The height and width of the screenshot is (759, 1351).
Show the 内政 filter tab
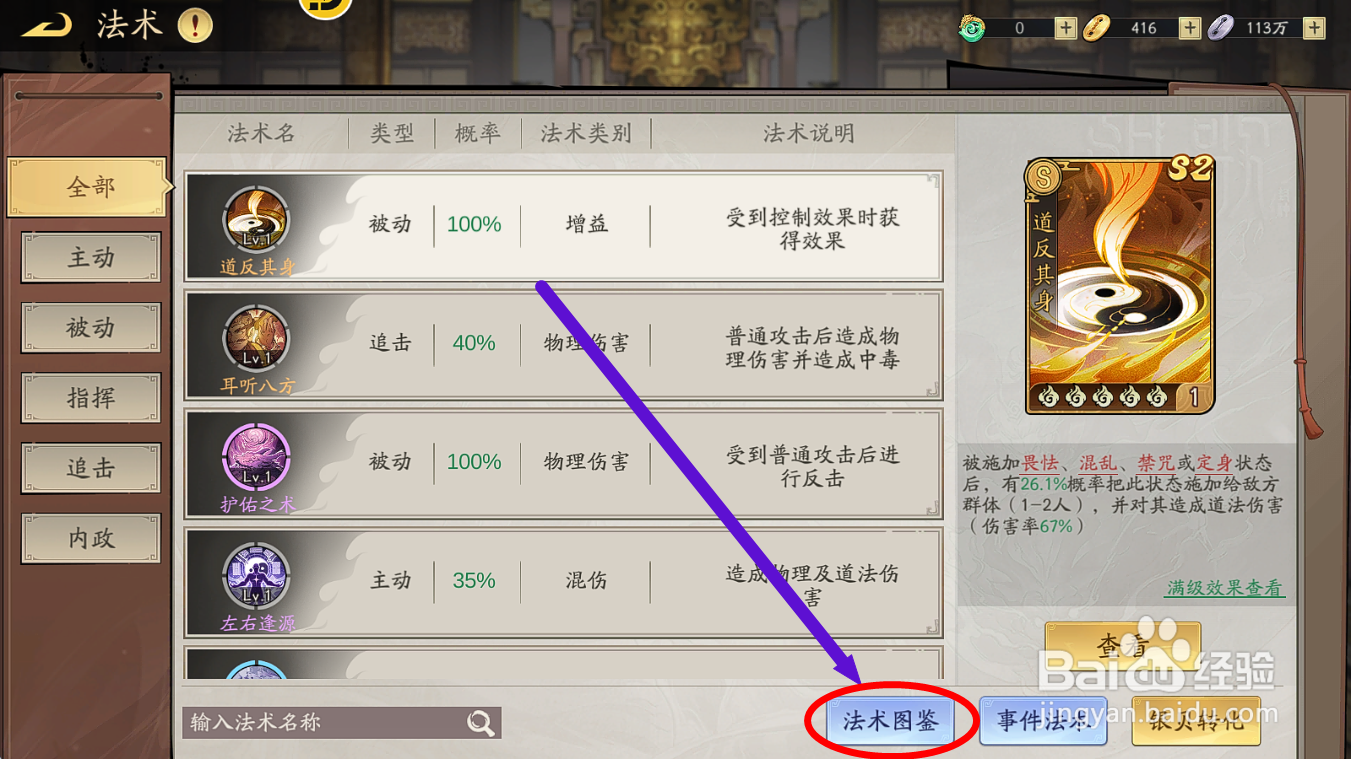tap(91, 538)
